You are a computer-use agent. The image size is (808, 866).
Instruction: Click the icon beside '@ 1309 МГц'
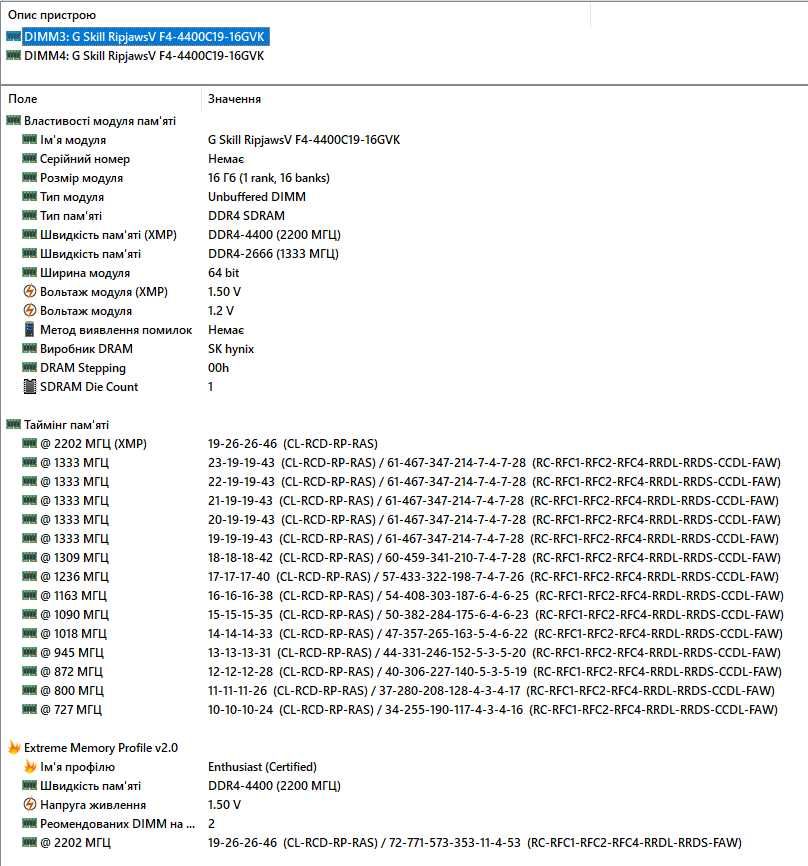pos(29,557)
